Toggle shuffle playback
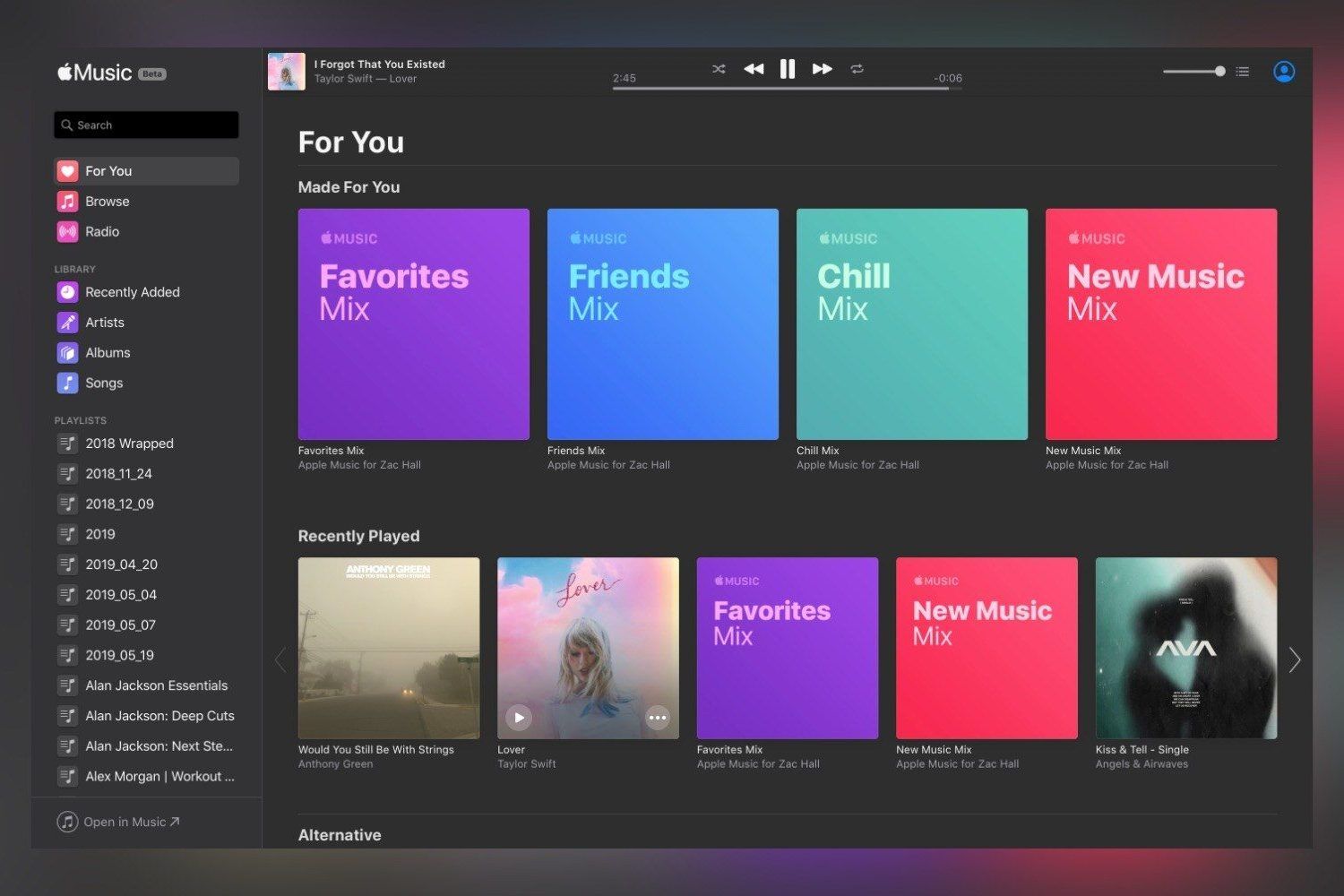 [719, 68]
